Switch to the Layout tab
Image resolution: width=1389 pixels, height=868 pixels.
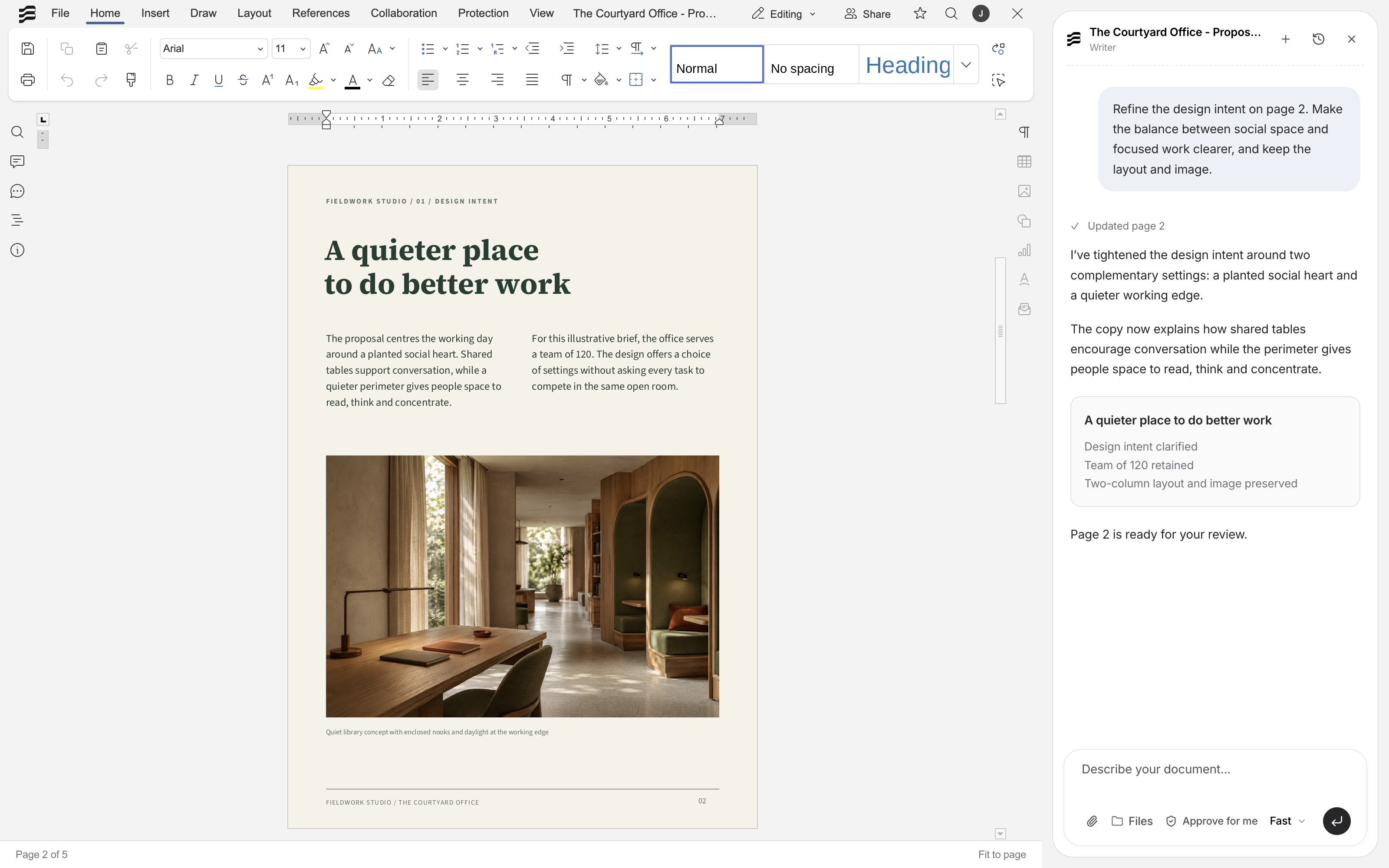pyautogui.click(x=254, y=13)
